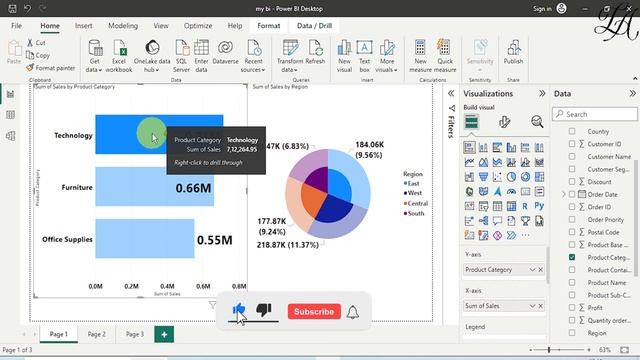
Task: Check the Discount field checkbox
Action: pos(572,182)
